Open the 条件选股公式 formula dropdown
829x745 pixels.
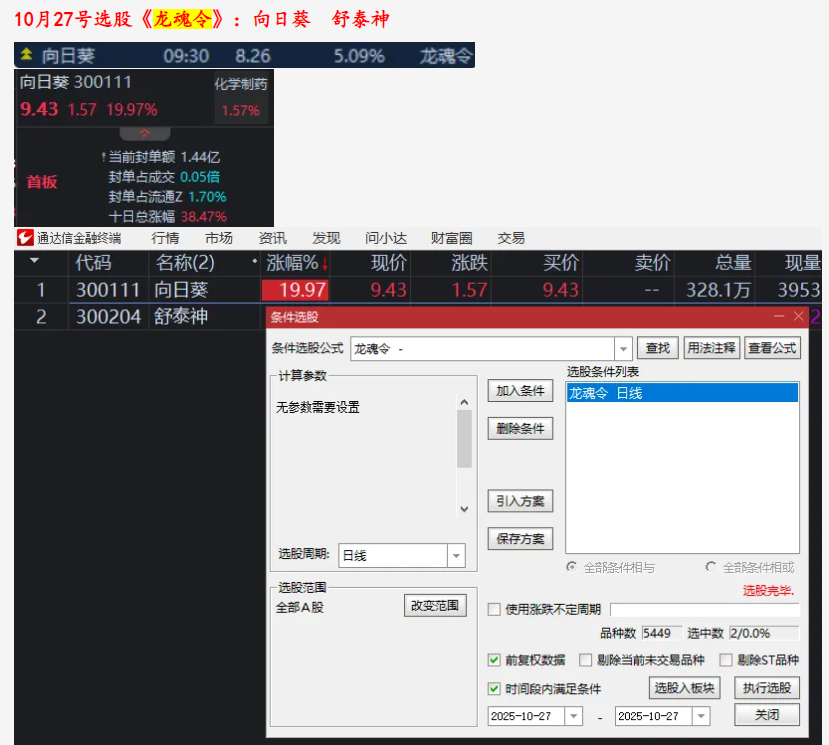click(x=624, y=349)
